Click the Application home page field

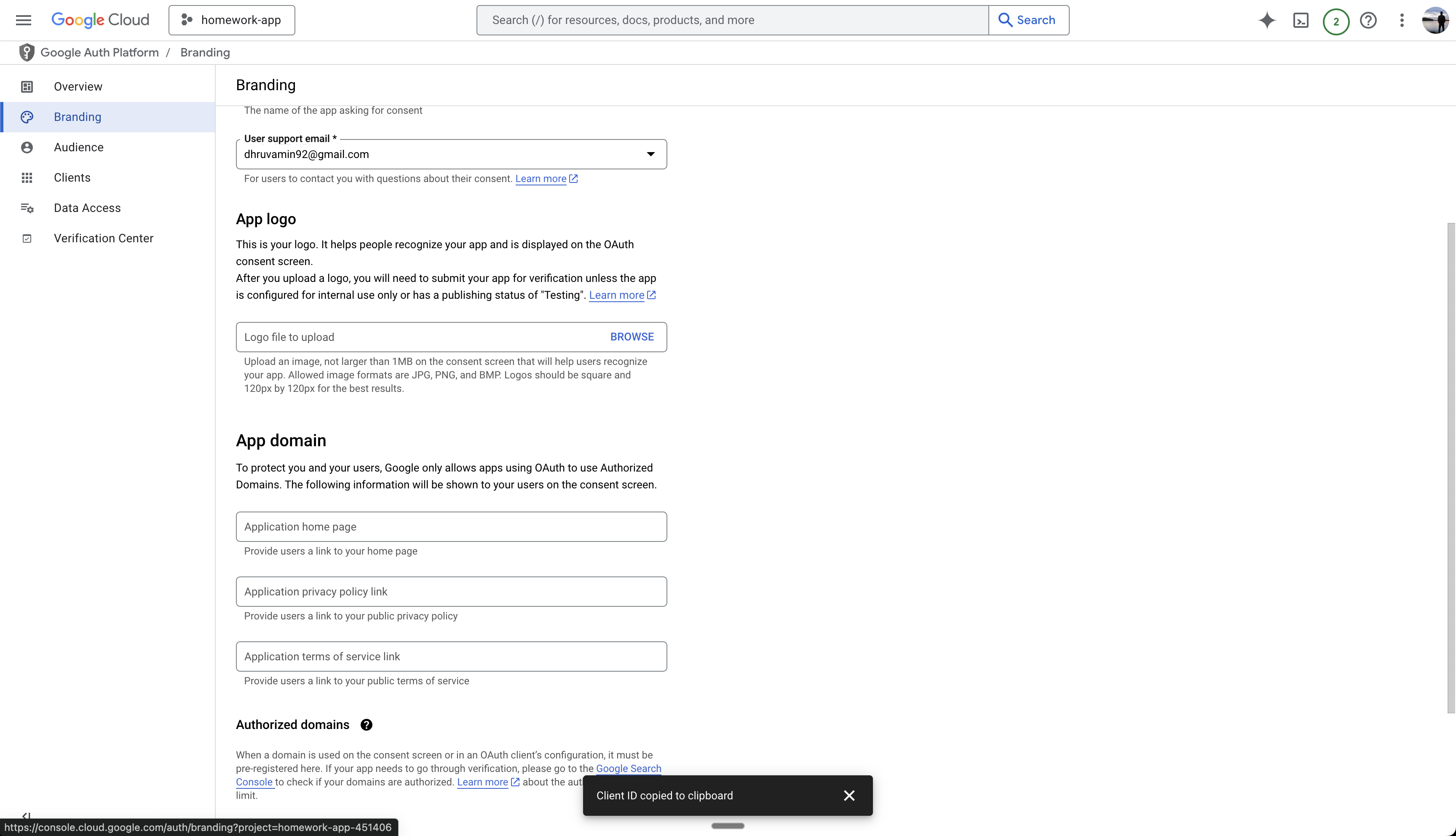451,527
